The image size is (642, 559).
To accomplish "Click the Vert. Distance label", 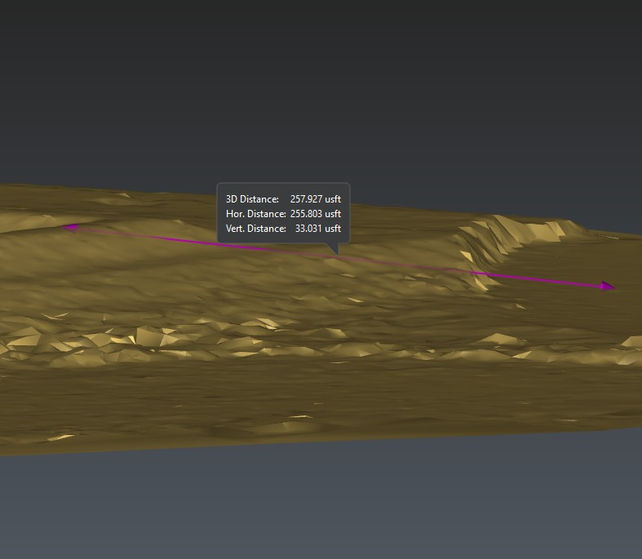I will click(x=256, y=229).
